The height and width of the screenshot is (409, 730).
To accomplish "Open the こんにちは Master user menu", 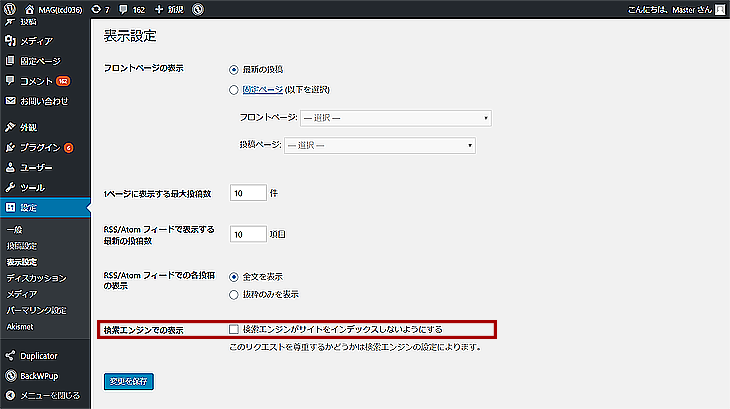I will click(671, 9).
